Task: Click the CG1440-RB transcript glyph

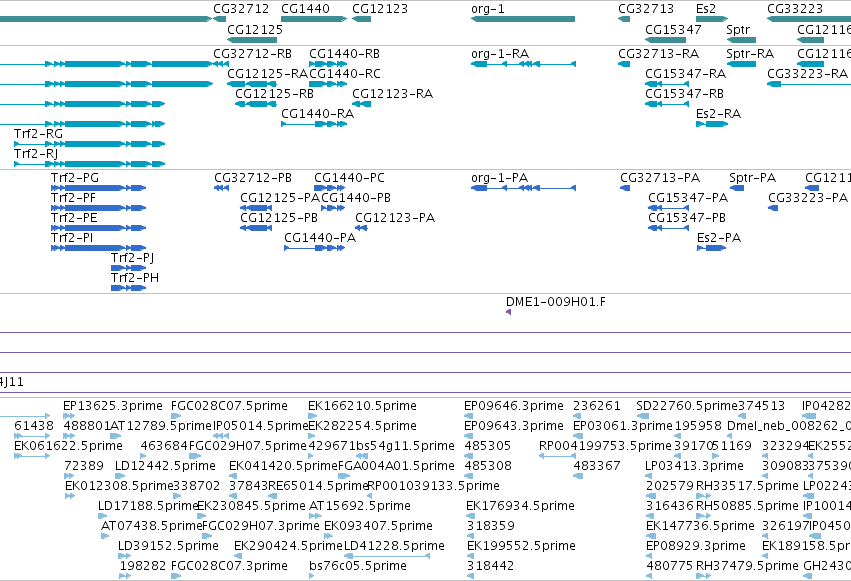Action: click(328, 64)
